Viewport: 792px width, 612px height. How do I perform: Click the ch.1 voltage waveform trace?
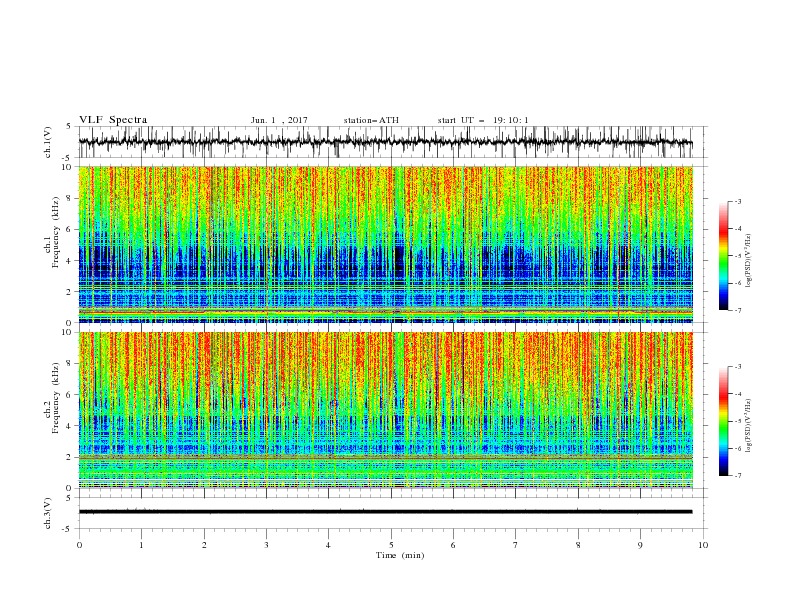pyautogui.click(x=386, y=142)
